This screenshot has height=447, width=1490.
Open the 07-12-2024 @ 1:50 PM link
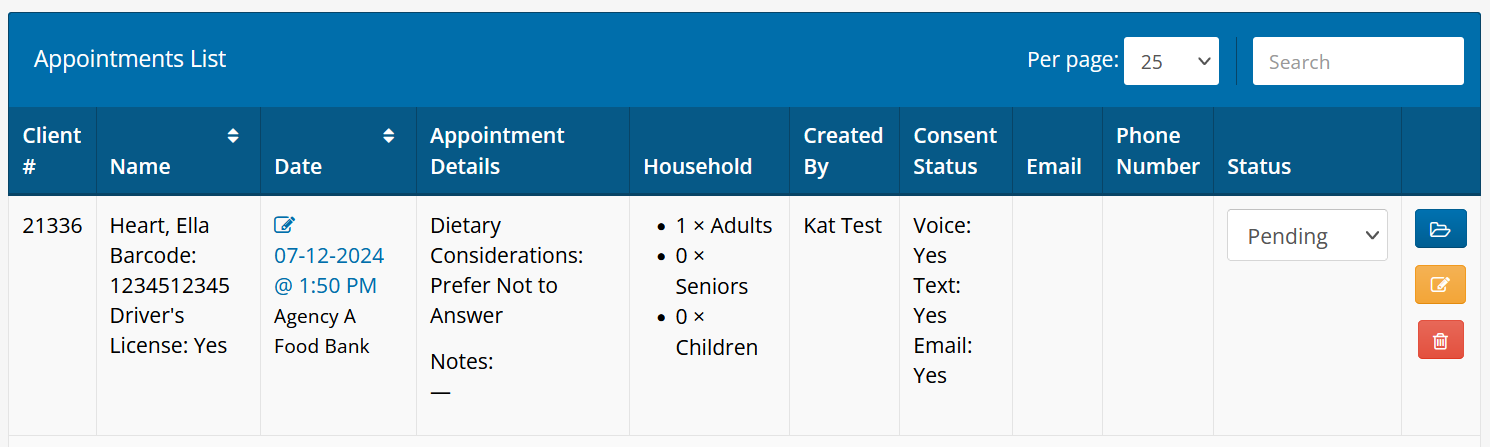coord(329,271)
